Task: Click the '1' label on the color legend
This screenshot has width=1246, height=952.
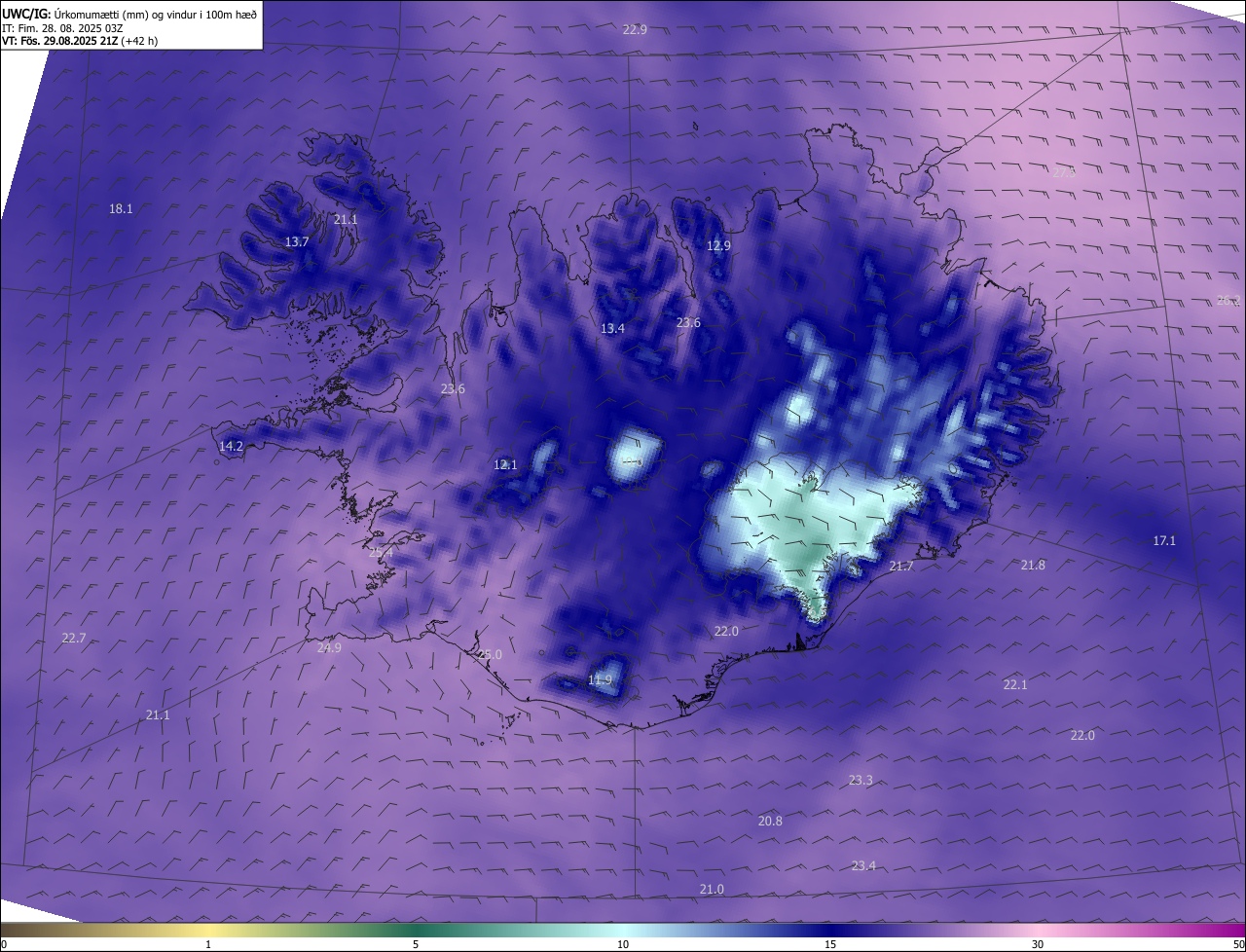Action: pyautogui.click(x=208, y=944)
